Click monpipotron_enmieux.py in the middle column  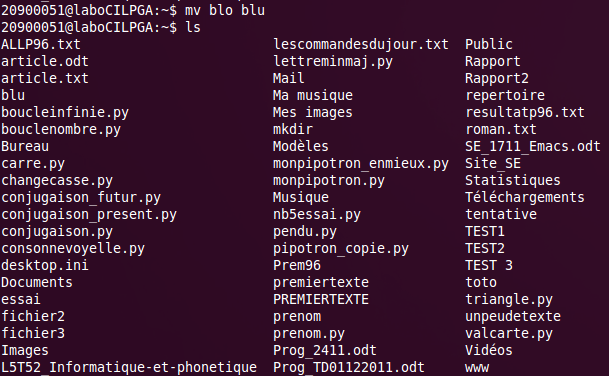pyautogui.click(x=361, y=164)
